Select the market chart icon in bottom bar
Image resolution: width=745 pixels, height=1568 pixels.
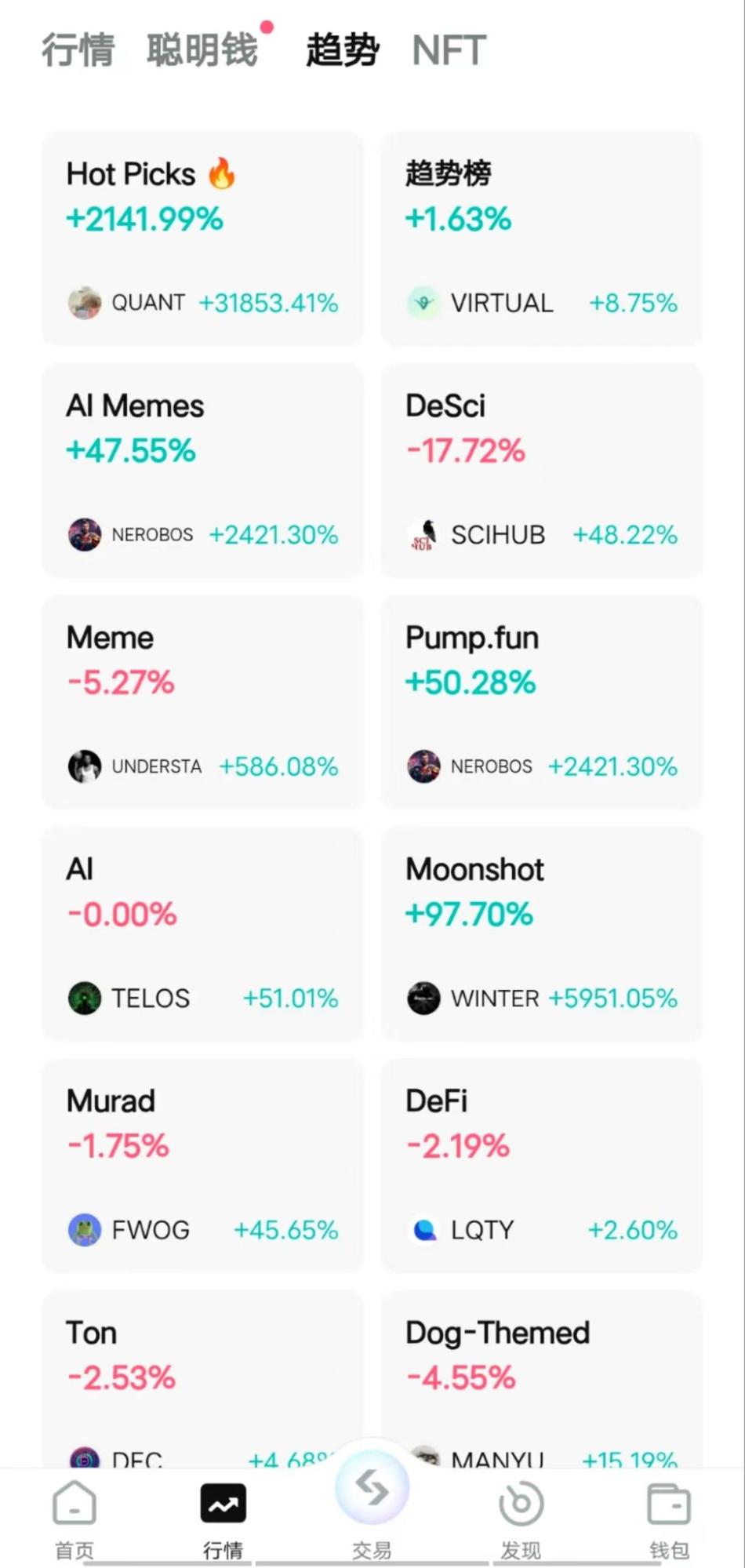coord(223,1504)
